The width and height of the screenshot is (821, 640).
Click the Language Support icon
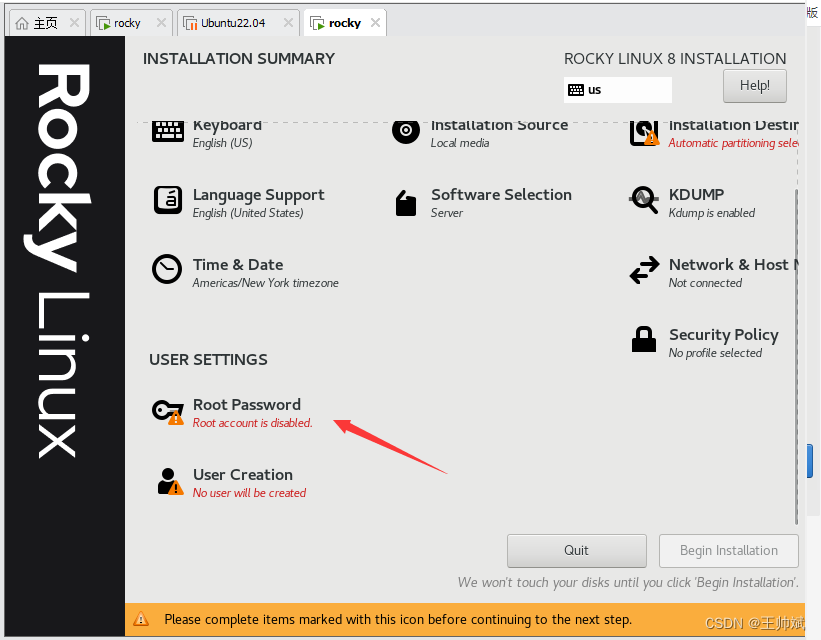click(x=168, y=200)
